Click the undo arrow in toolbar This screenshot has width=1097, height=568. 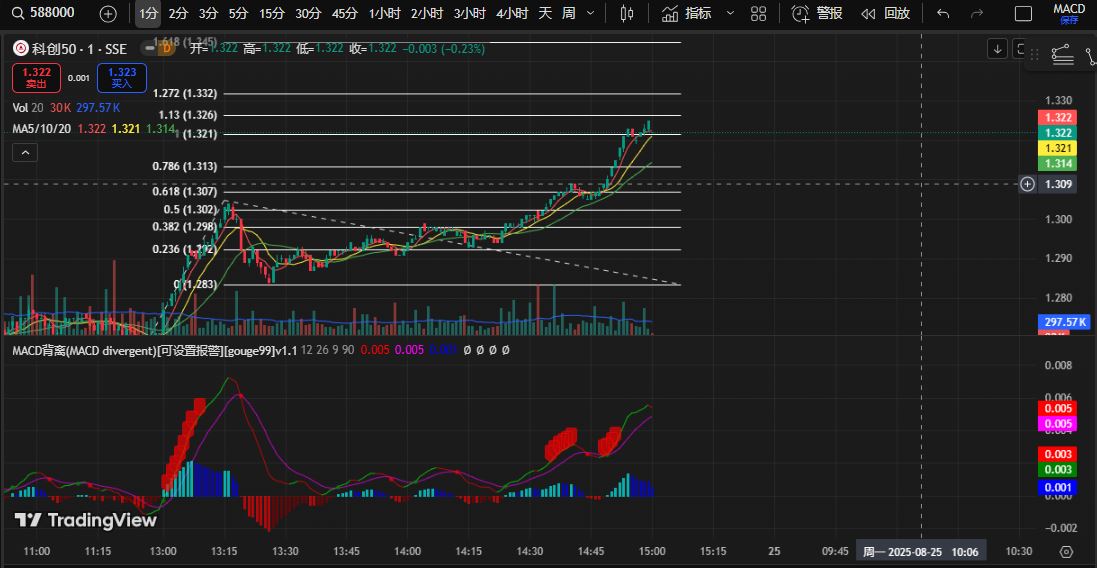tap(942, 13)
